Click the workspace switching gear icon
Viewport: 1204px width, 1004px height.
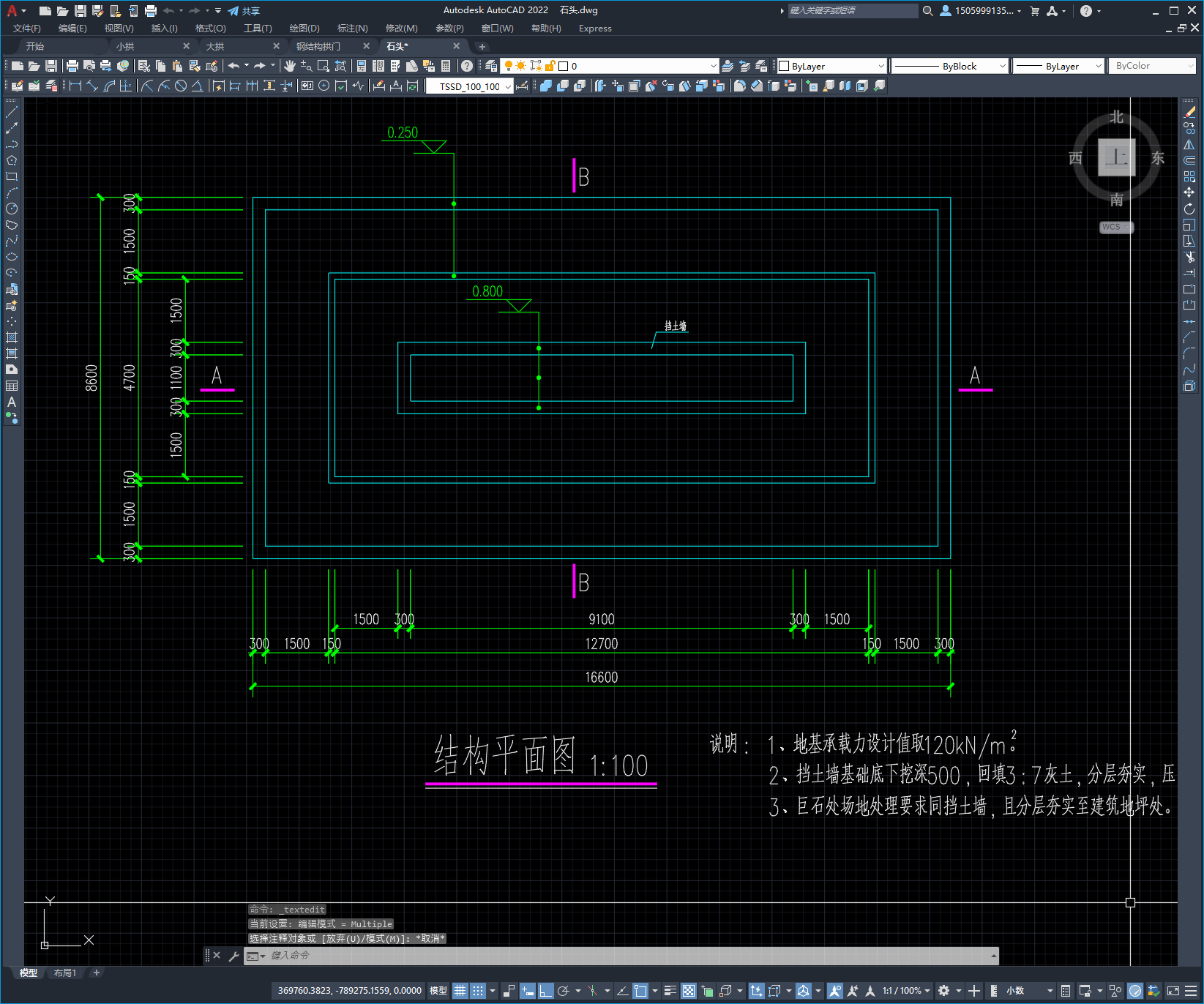944,991
